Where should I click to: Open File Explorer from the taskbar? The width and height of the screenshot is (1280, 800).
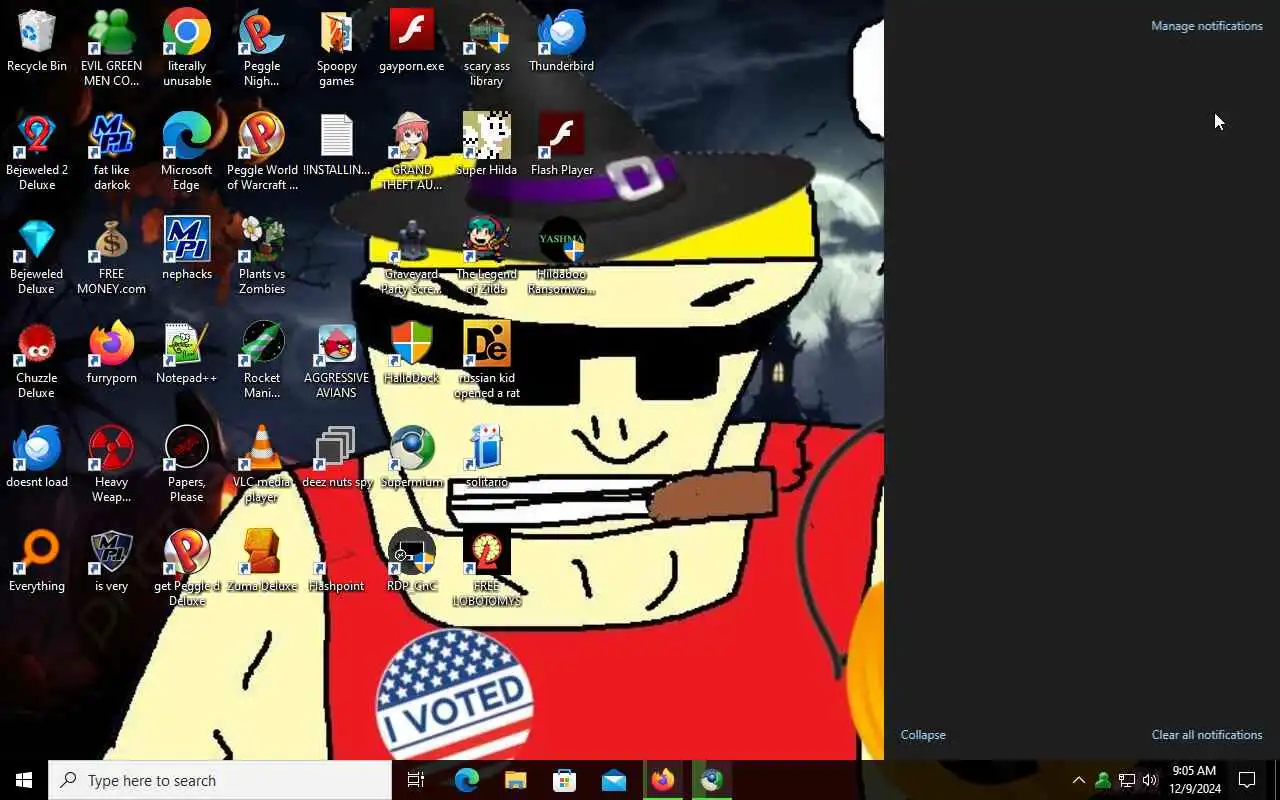[516, 780]
